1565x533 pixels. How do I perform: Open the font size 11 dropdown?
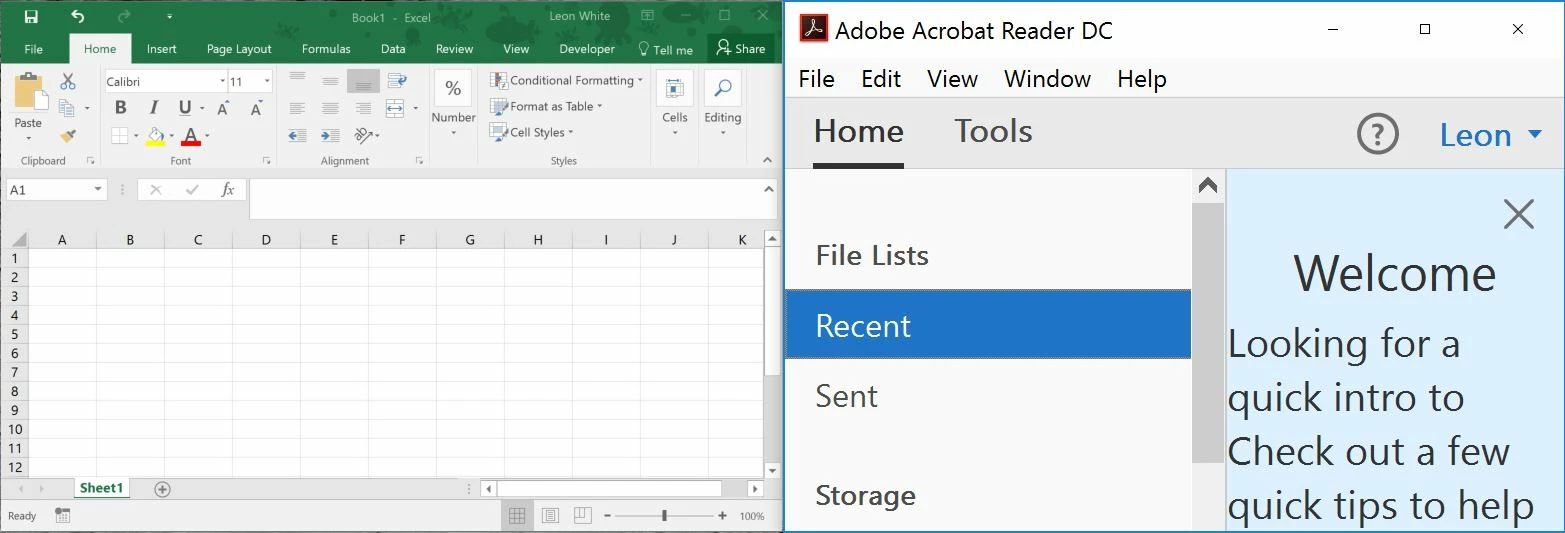(x=266, y=81)
